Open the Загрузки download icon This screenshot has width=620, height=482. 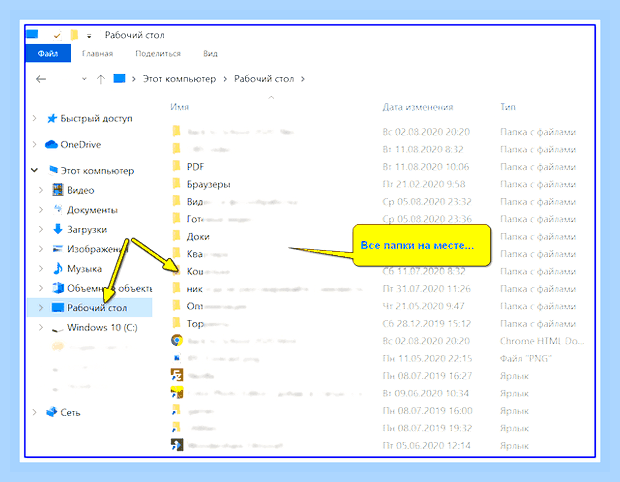tap(58, 229)
